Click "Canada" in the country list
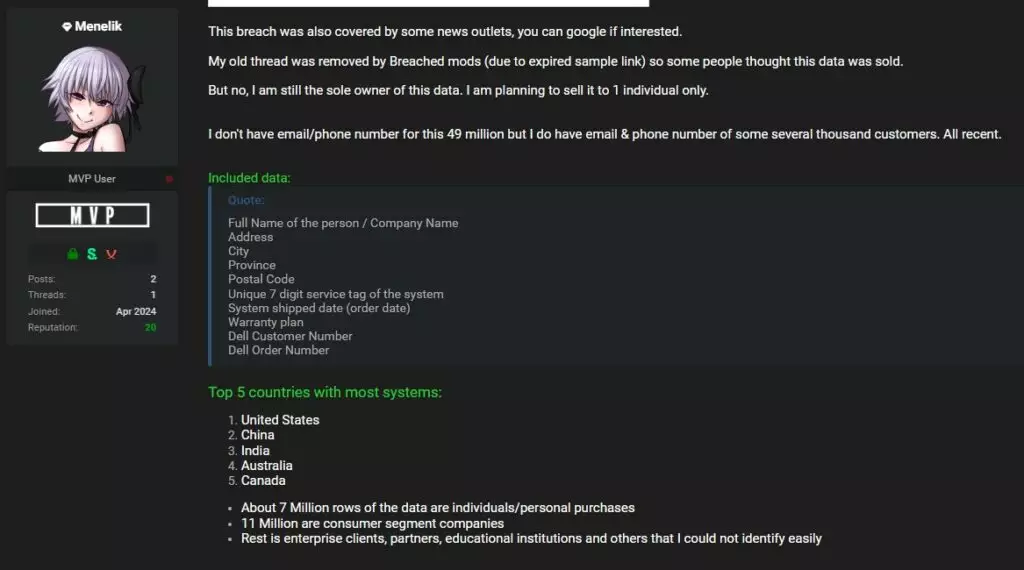This screenshot has height=570, width=1024. click(263, 480)
